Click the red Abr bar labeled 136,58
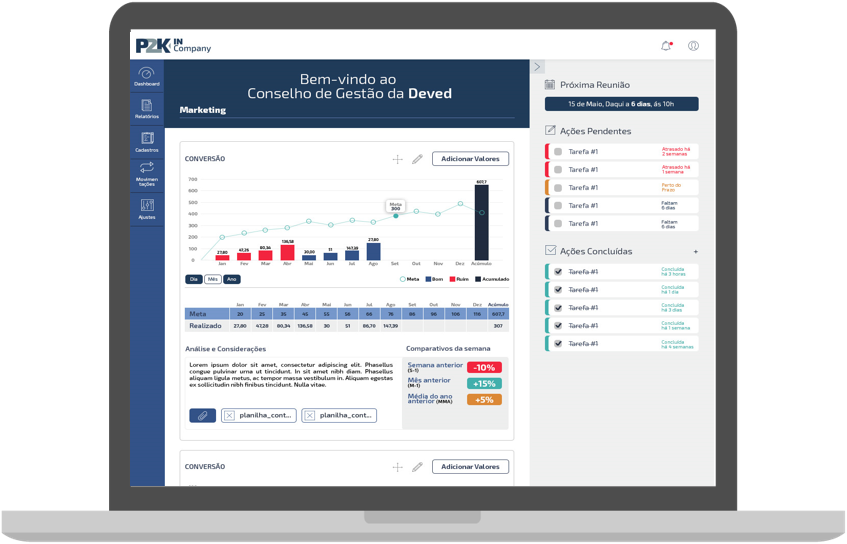This screenshot has width=847, height=544. (287, 252)
